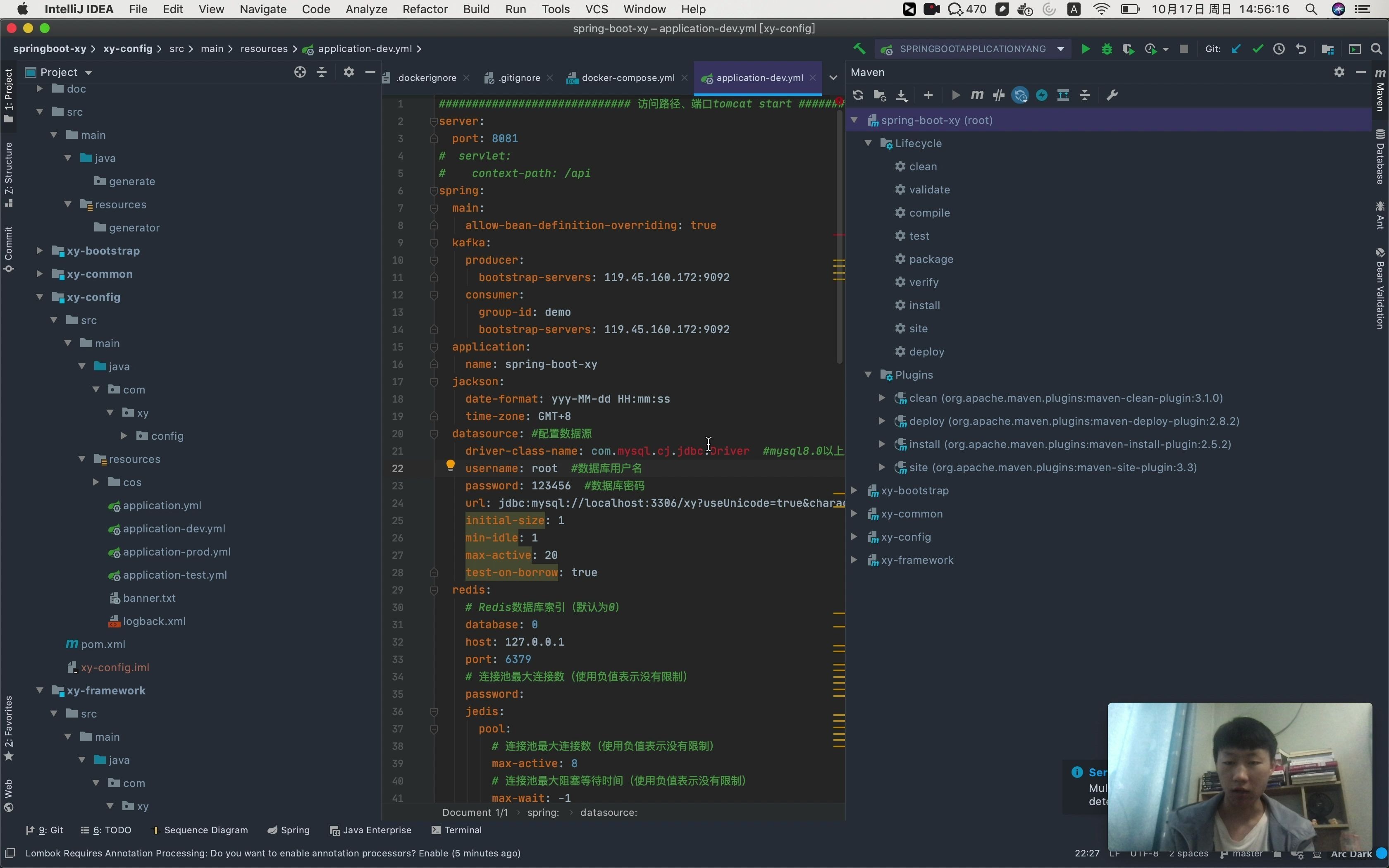The width and height of the screenshot is (1389, 868).
Task: Execute Maven Goal using the m icon
Action: [x=977, y=95]
